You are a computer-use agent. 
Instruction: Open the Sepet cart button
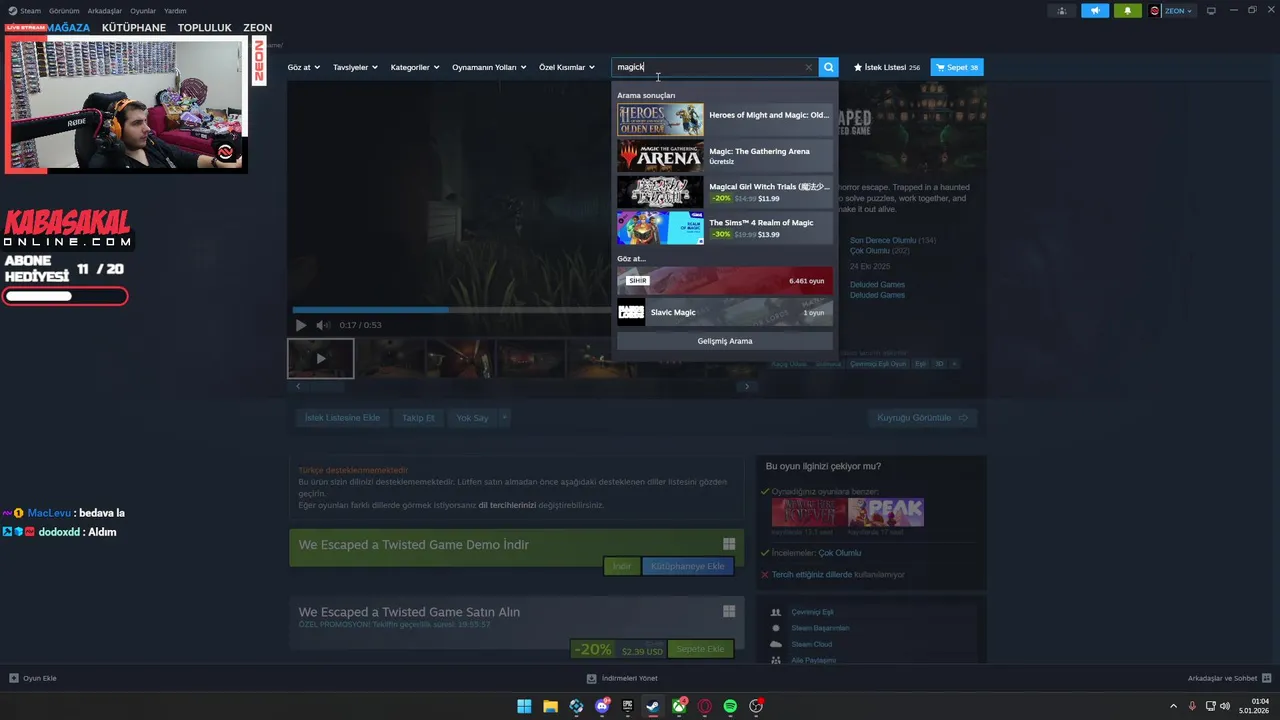pos(957,67)
